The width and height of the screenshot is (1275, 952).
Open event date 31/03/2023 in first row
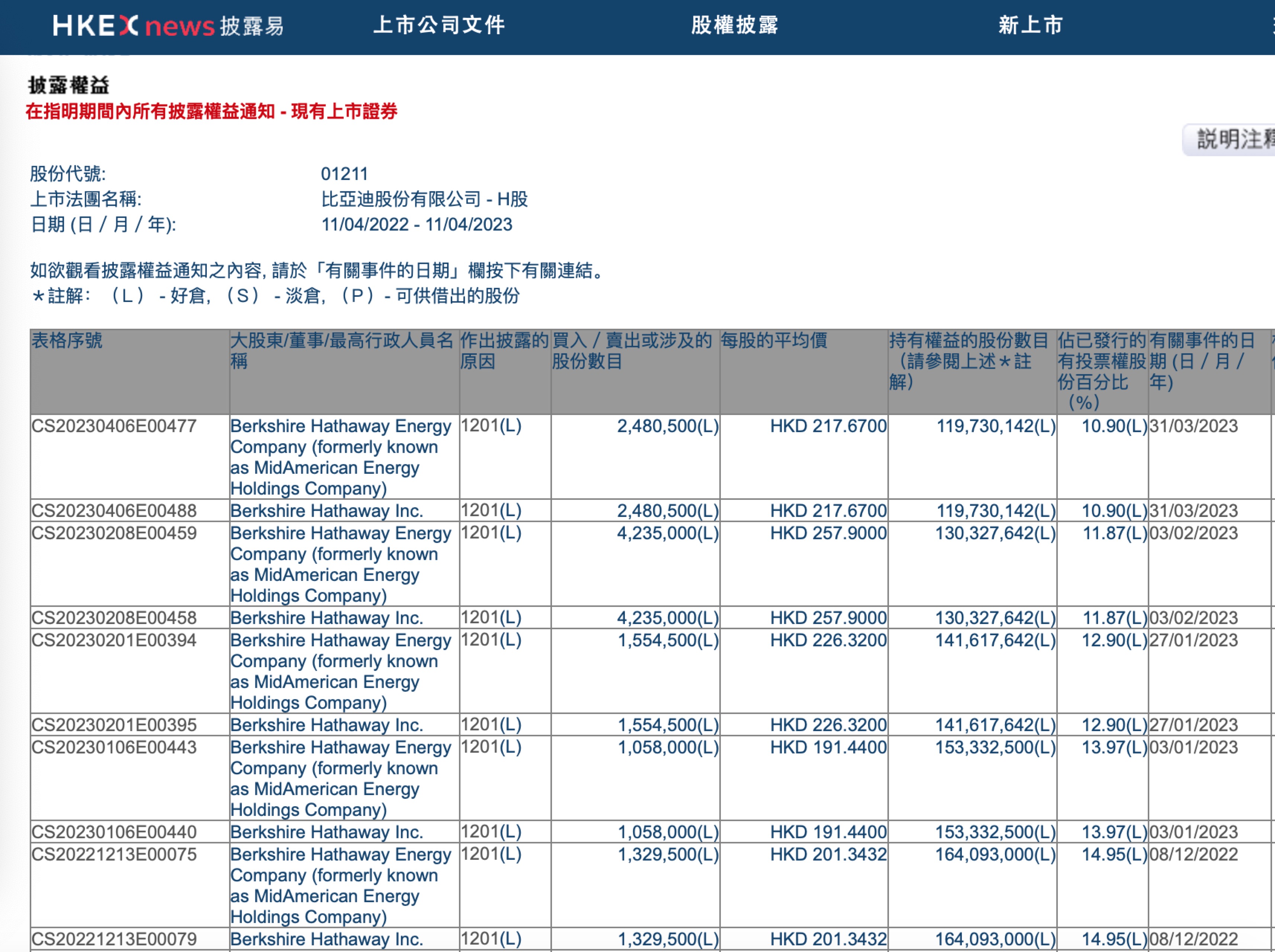tap(1193, 427)
